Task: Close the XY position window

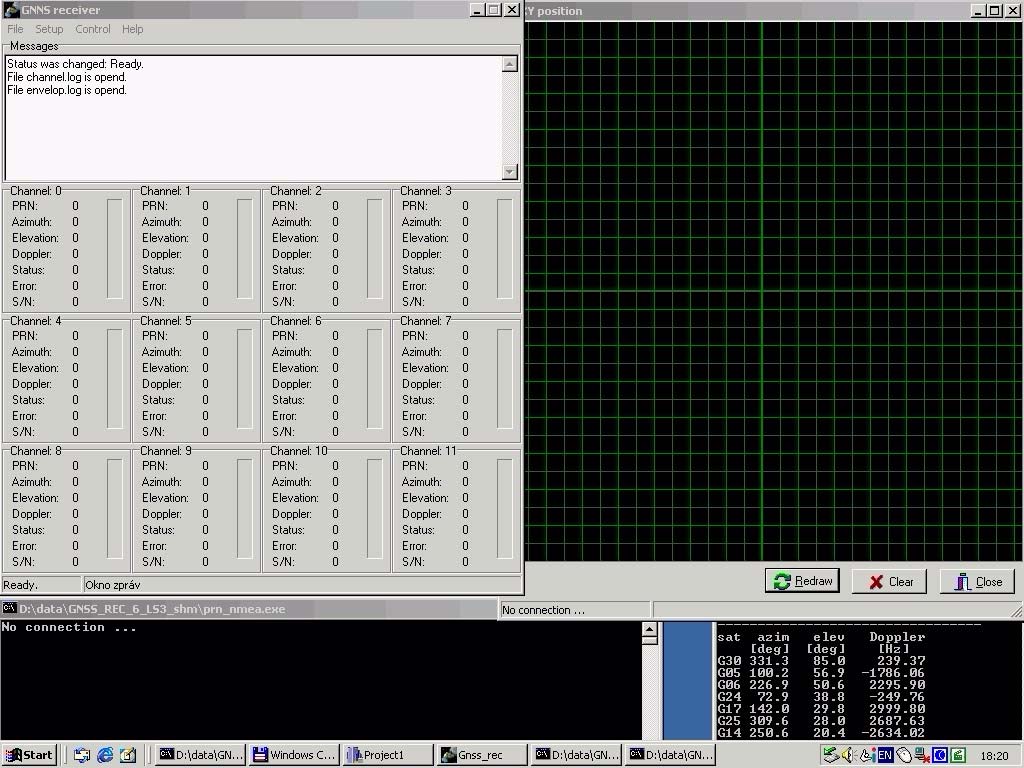Action: click(1012, 10)
